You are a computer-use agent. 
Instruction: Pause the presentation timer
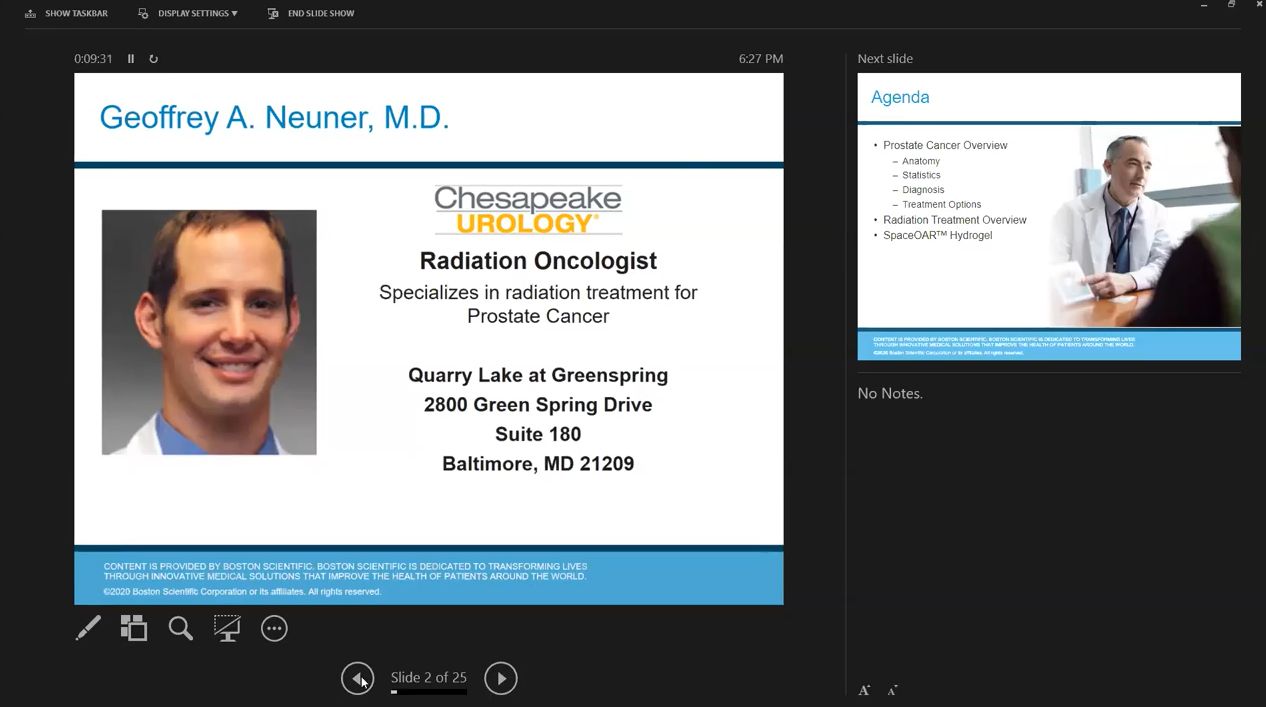pos(131,59)
